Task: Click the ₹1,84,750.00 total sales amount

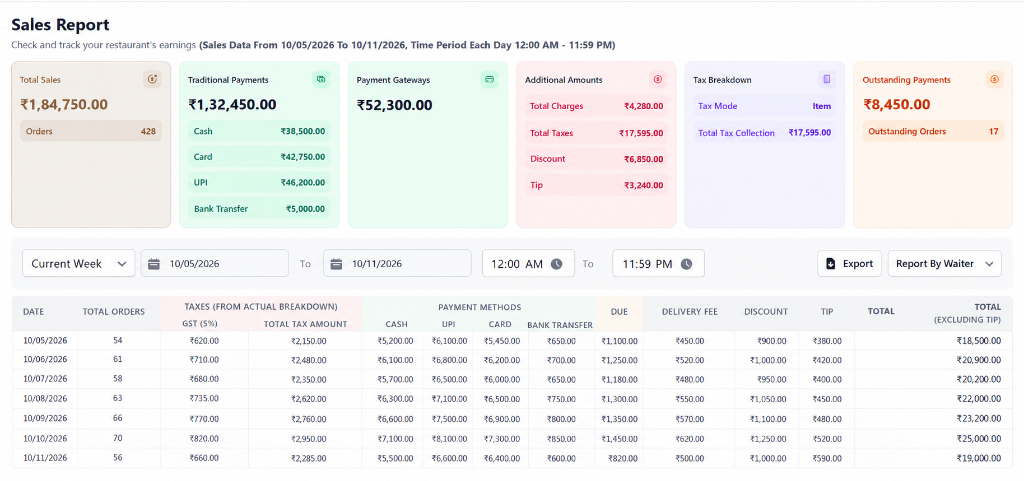Action: click(64, 104)
